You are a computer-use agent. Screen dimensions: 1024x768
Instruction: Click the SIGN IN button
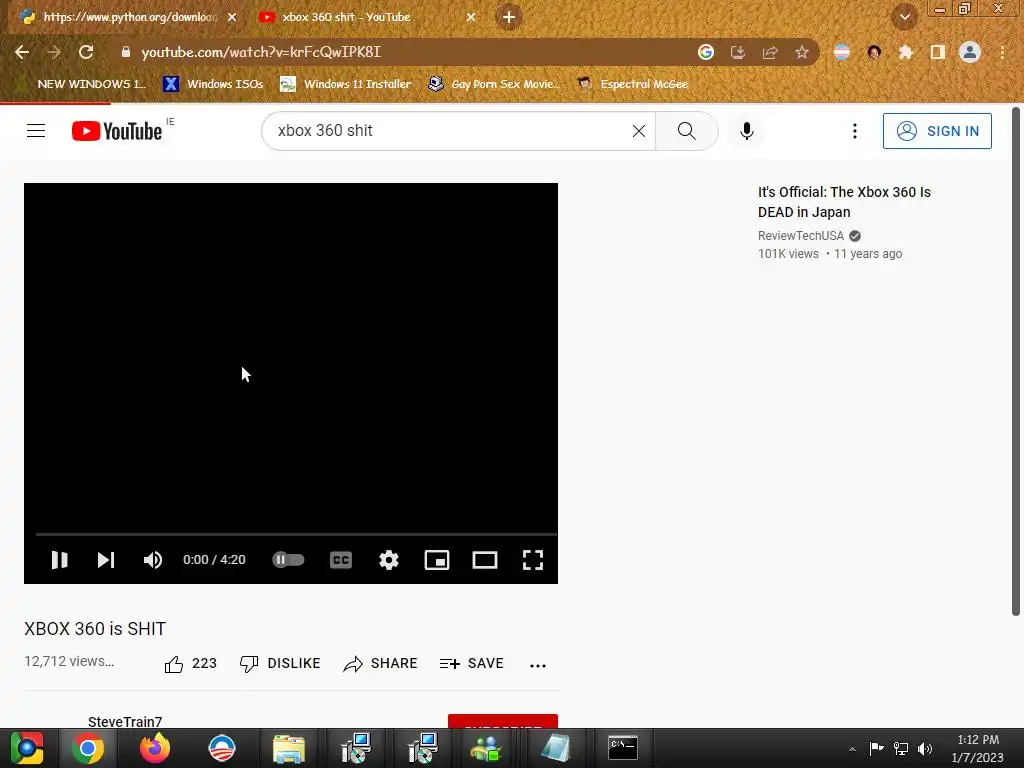pos(936,131)
